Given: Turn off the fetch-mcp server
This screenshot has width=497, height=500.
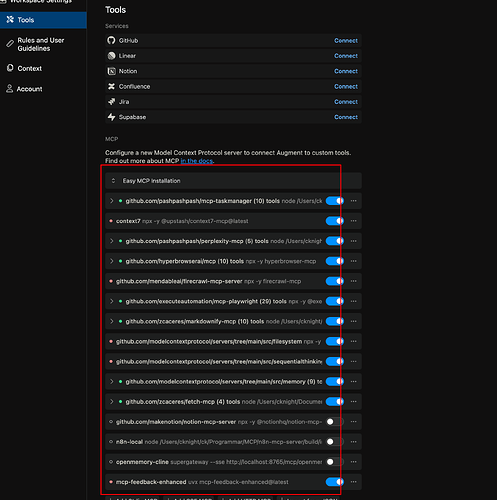Looking at the screenshot, I should (335, 402).
